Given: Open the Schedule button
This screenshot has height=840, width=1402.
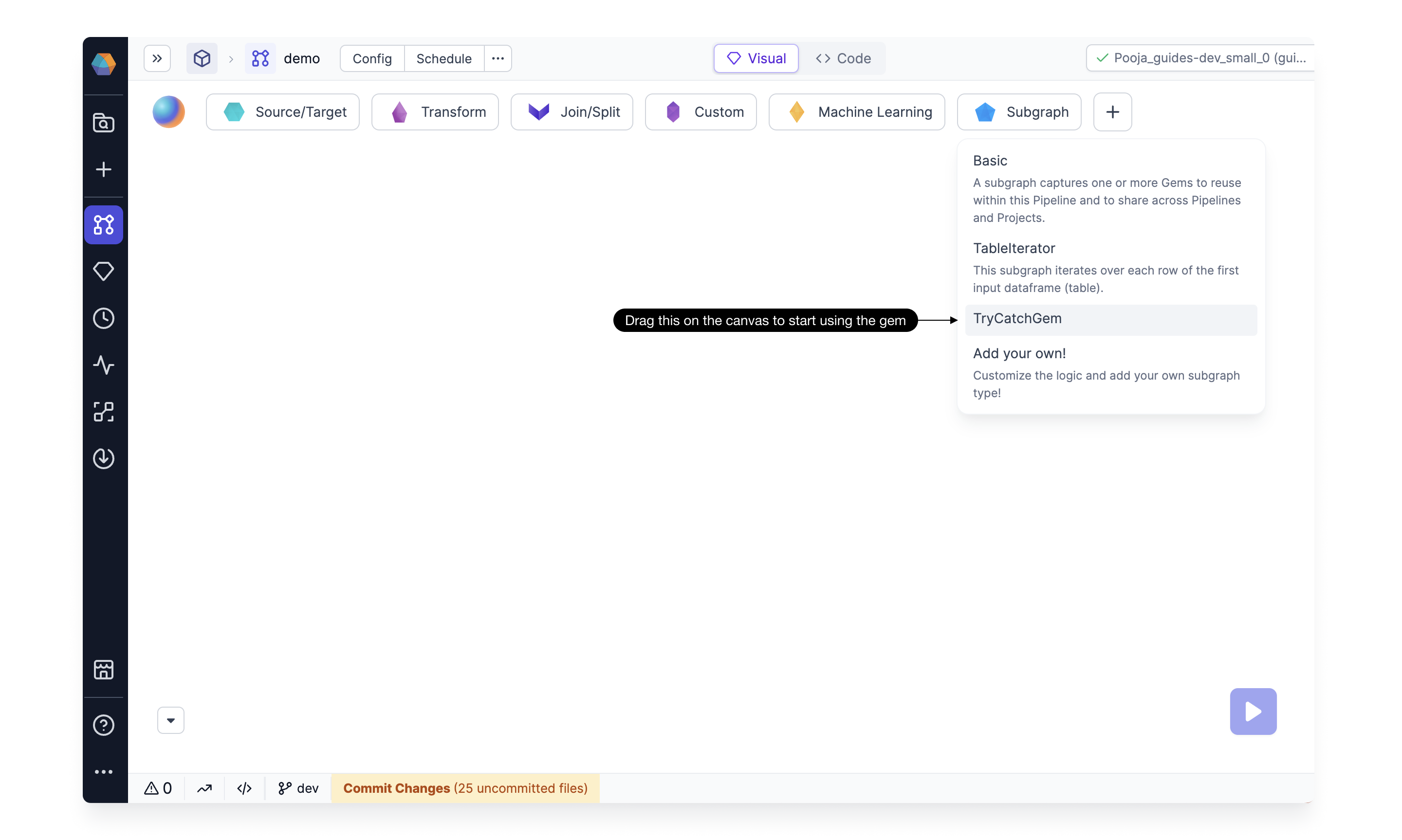Looking at the screenshot, I should click(444, 58).
